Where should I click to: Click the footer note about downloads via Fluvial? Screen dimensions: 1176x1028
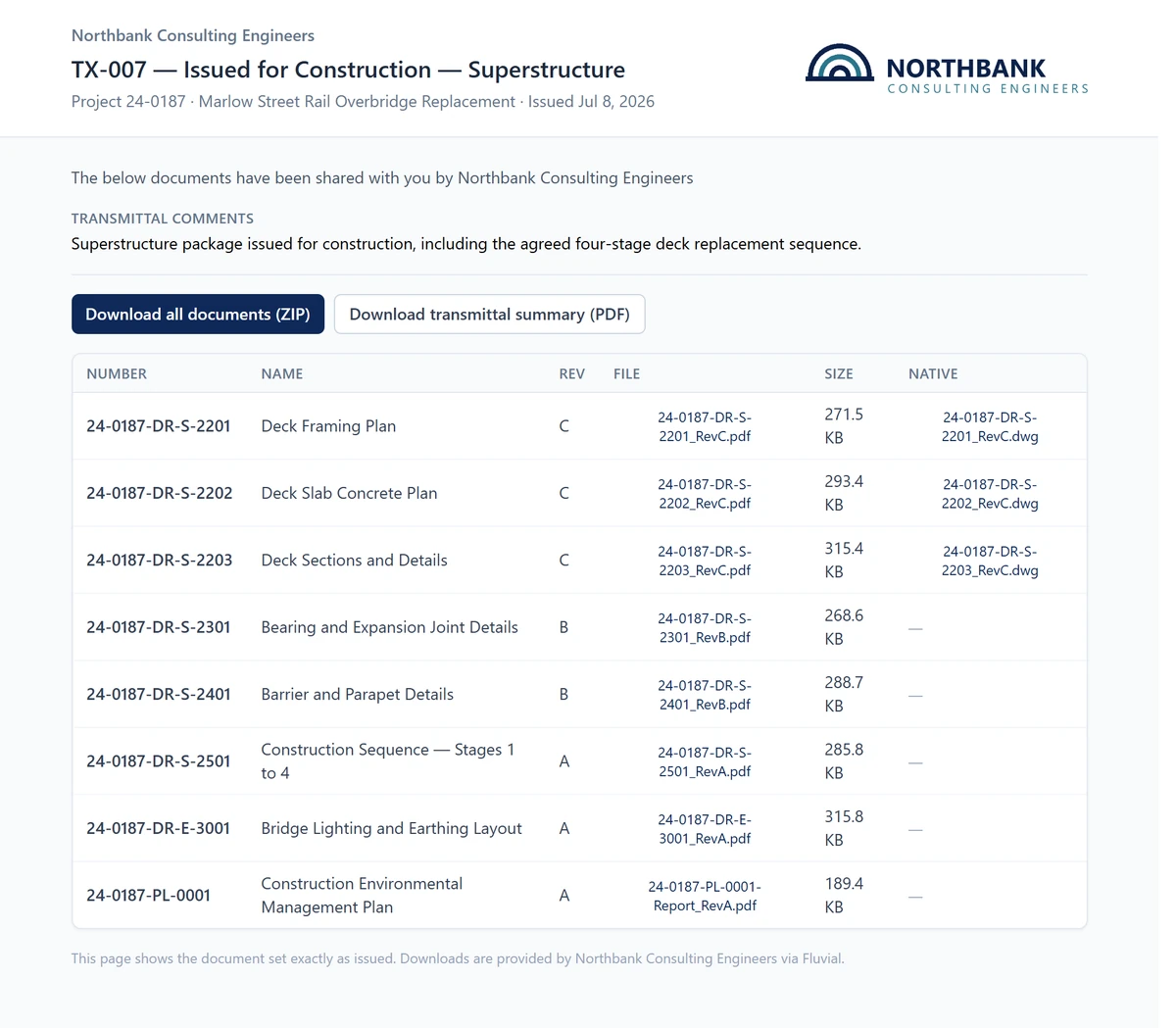[458, 958]
